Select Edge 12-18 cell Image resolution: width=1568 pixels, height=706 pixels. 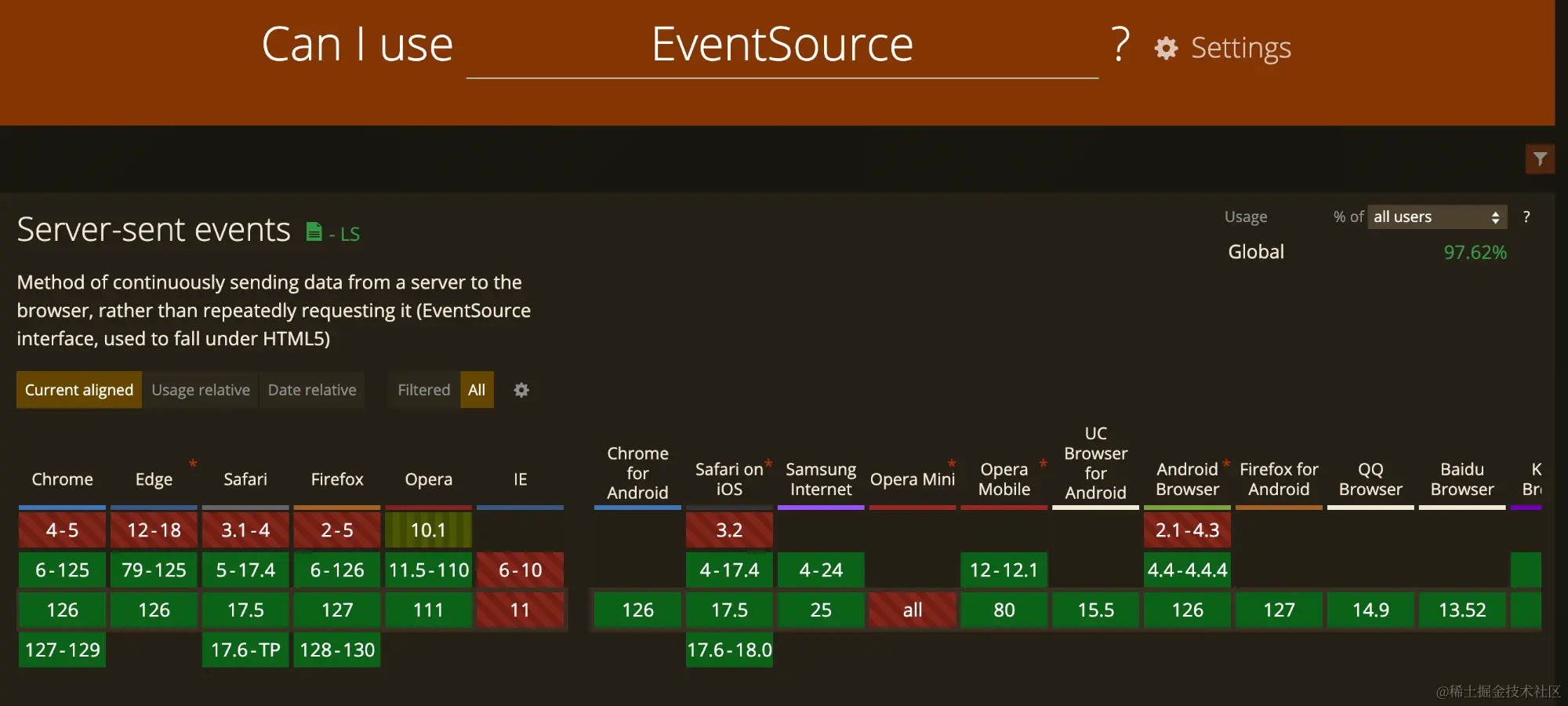click(x=154, y=530)
